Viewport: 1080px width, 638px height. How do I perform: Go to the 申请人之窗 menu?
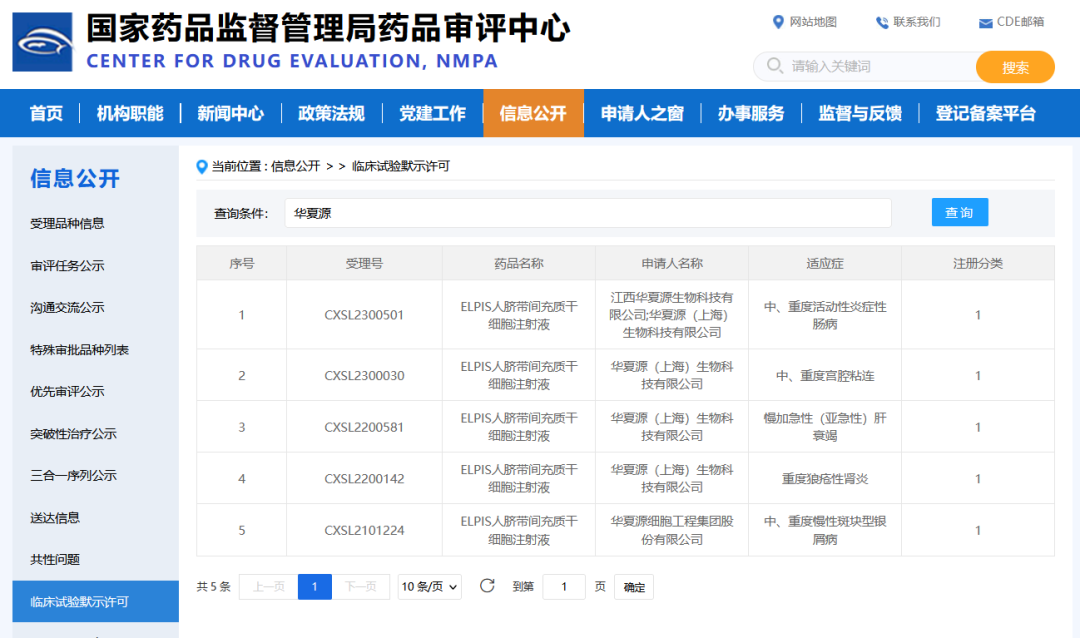click(642, 113)
